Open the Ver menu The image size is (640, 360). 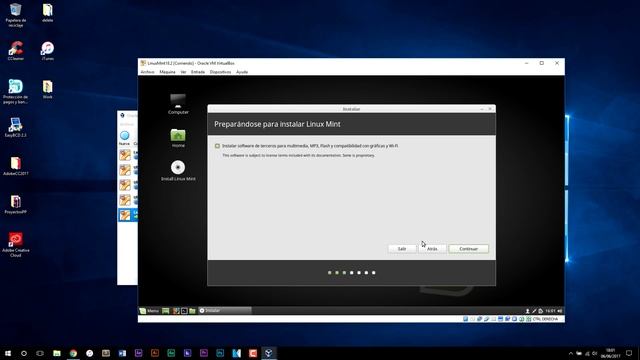pos(183,72)
